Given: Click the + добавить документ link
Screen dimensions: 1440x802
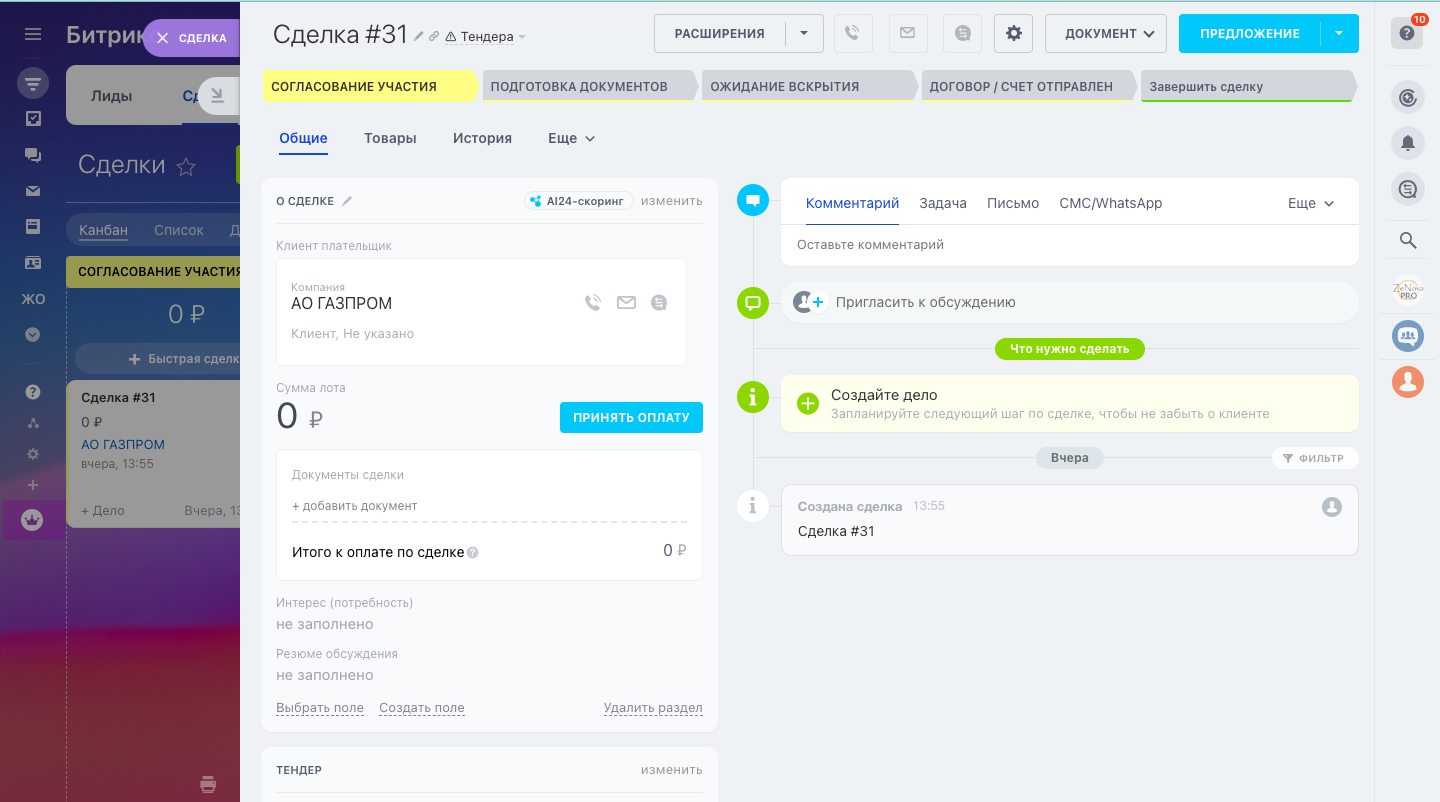Looking at the screenshot, I should click(355, 506).
